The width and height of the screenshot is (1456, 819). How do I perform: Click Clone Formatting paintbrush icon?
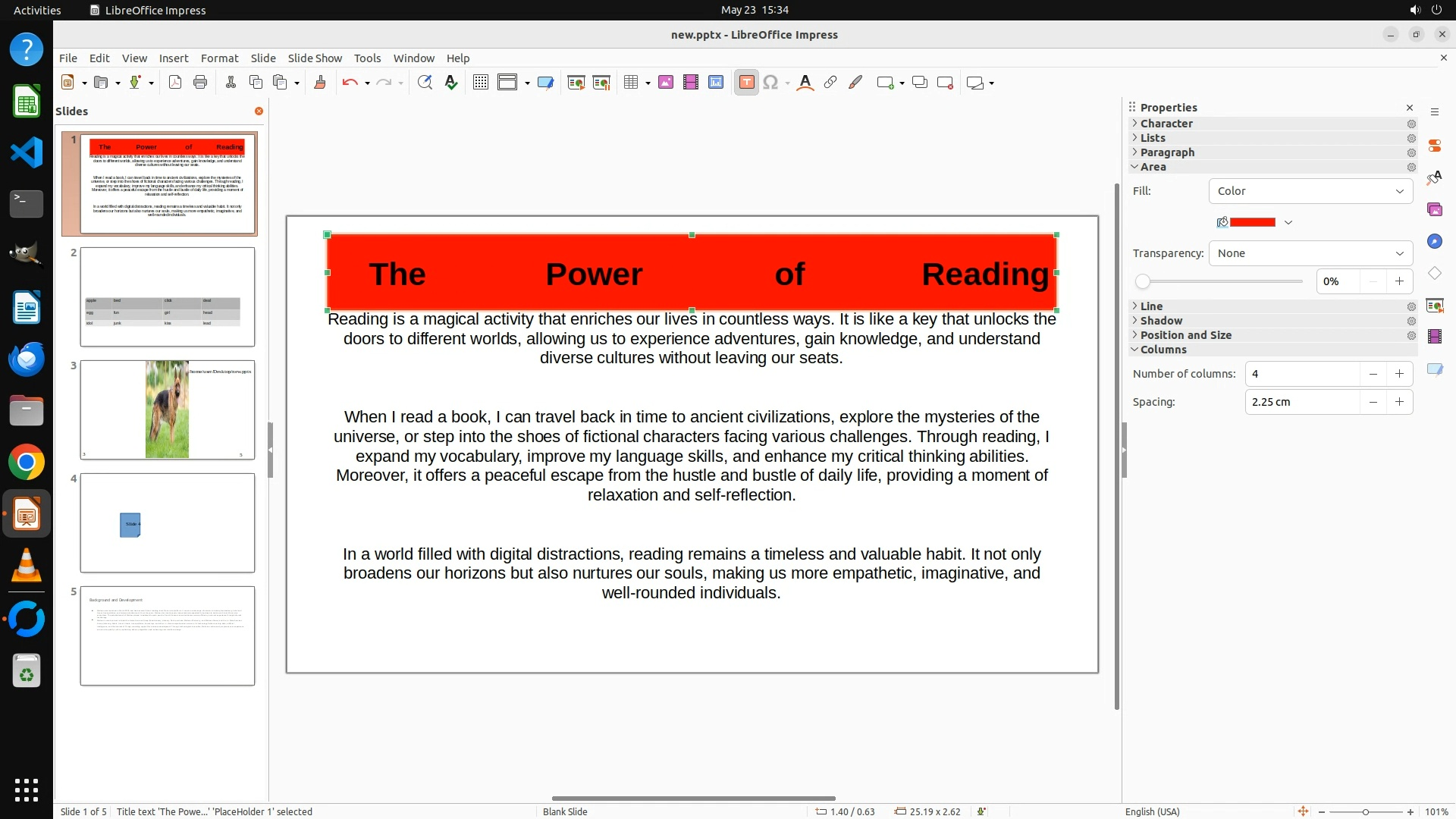click(x=320, y=83)
